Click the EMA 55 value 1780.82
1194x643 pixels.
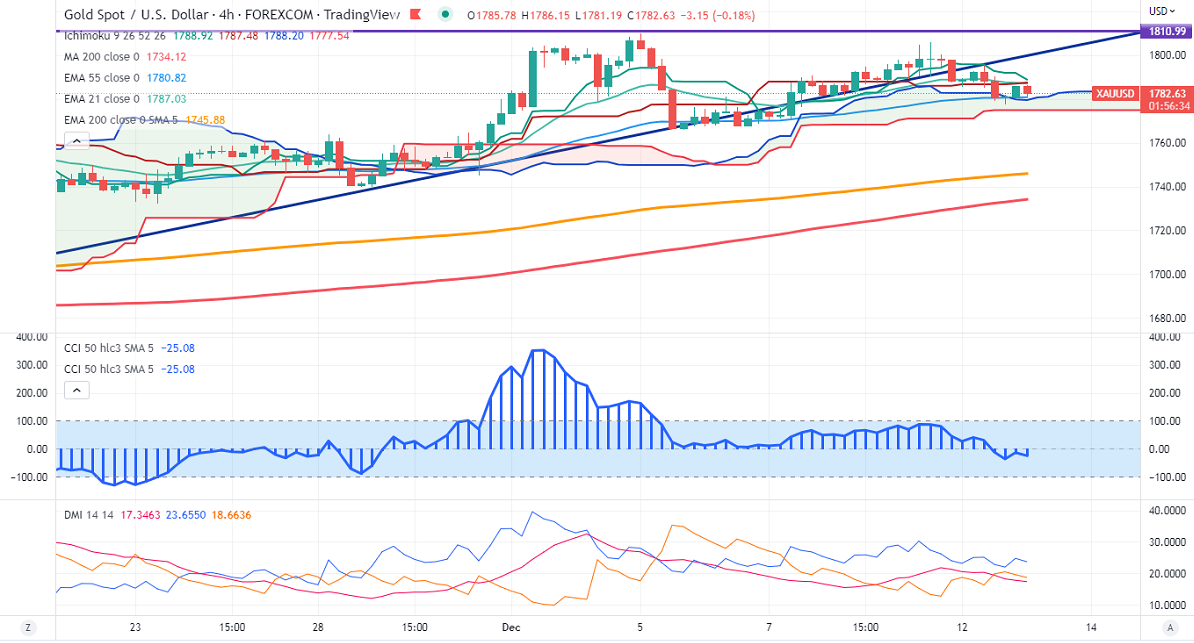tap(166, 78)
